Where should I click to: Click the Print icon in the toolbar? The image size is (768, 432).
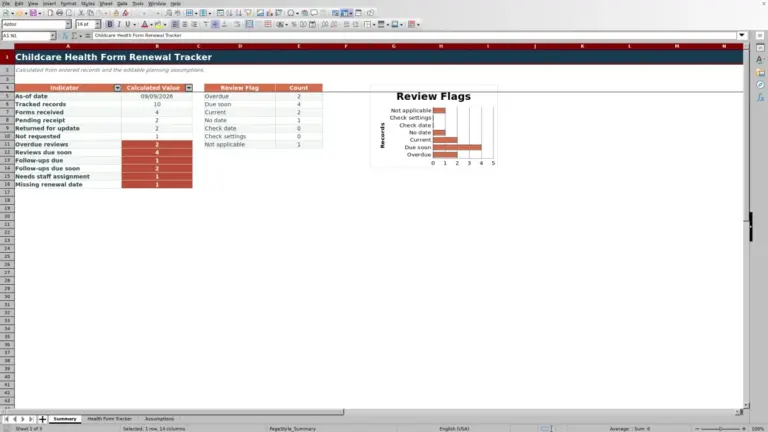(x=59, y=13)
